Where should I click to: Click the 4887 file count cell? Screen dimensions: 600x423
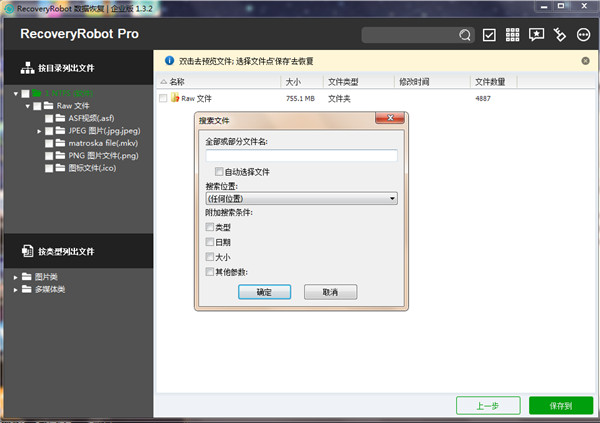tap(483, 98)
